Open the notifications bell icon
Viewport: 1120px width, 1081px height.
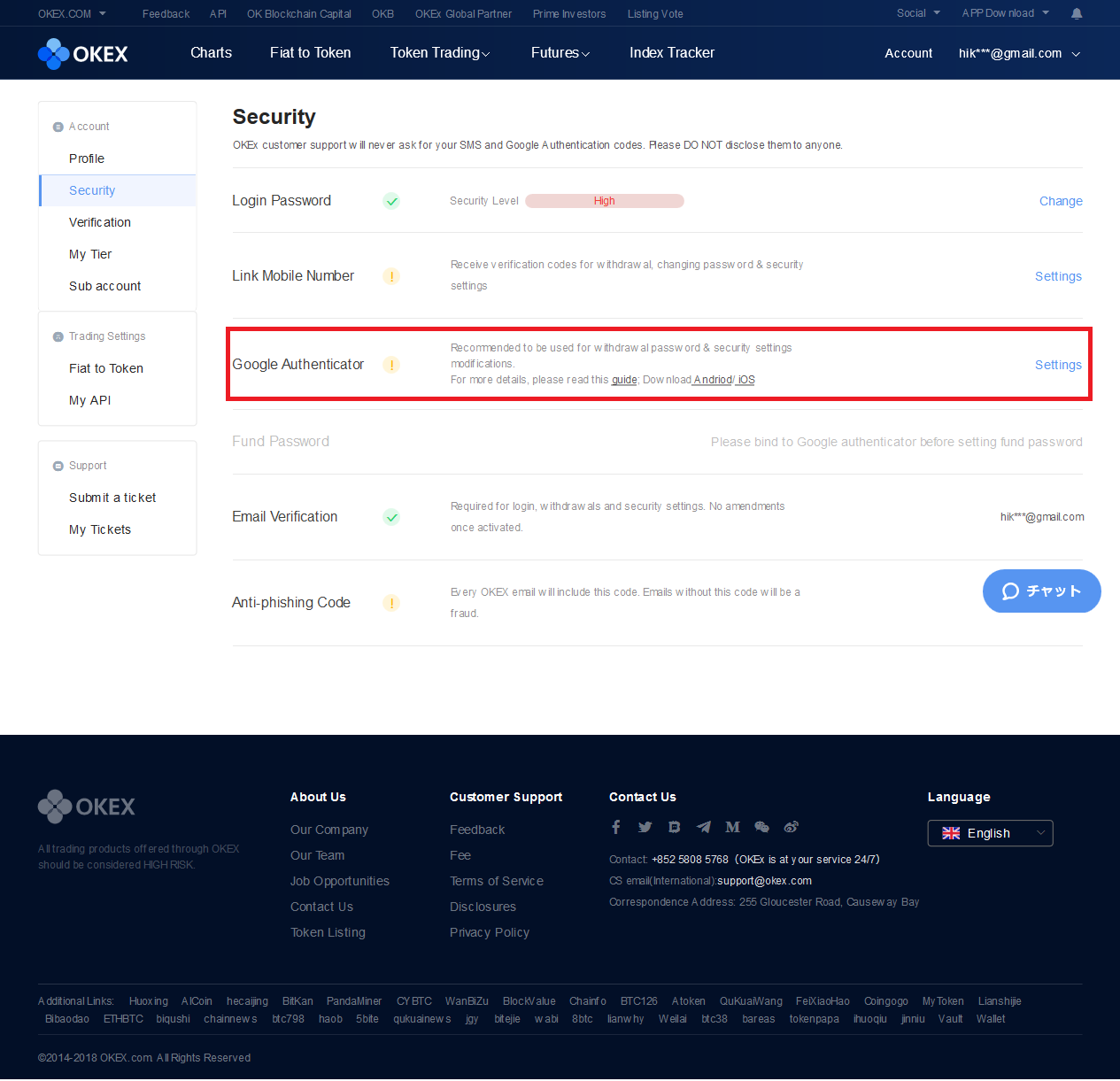coord(1077,13)
